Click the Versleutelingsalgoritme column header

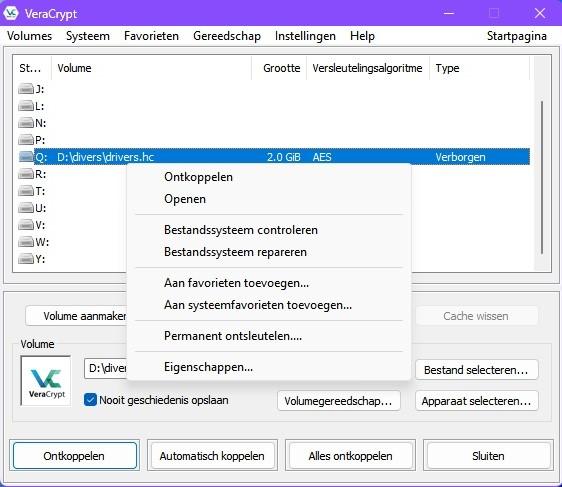367,68
